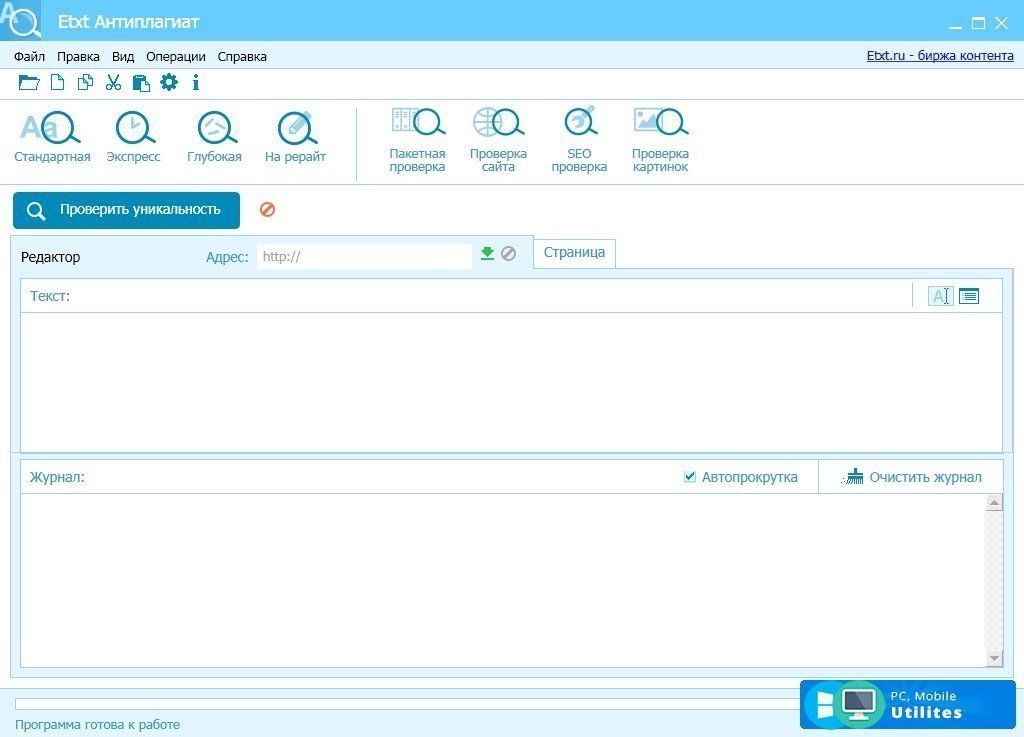Click the info icon in the toolbar
The width and height of the screenshot is (1024, 737).
tap(196, 82)
